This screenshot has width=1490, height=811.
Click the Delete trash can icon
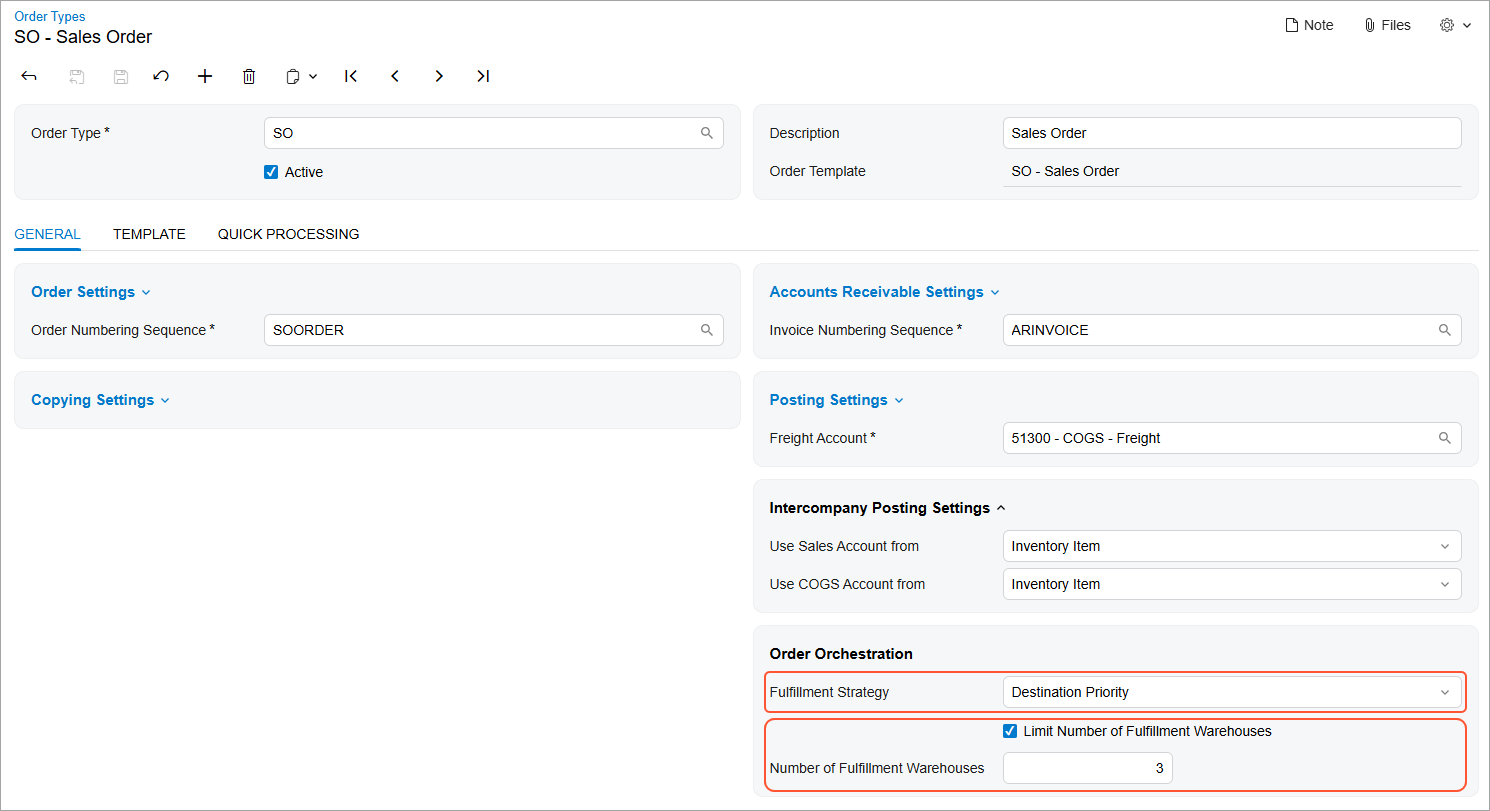tap(249, 76)
